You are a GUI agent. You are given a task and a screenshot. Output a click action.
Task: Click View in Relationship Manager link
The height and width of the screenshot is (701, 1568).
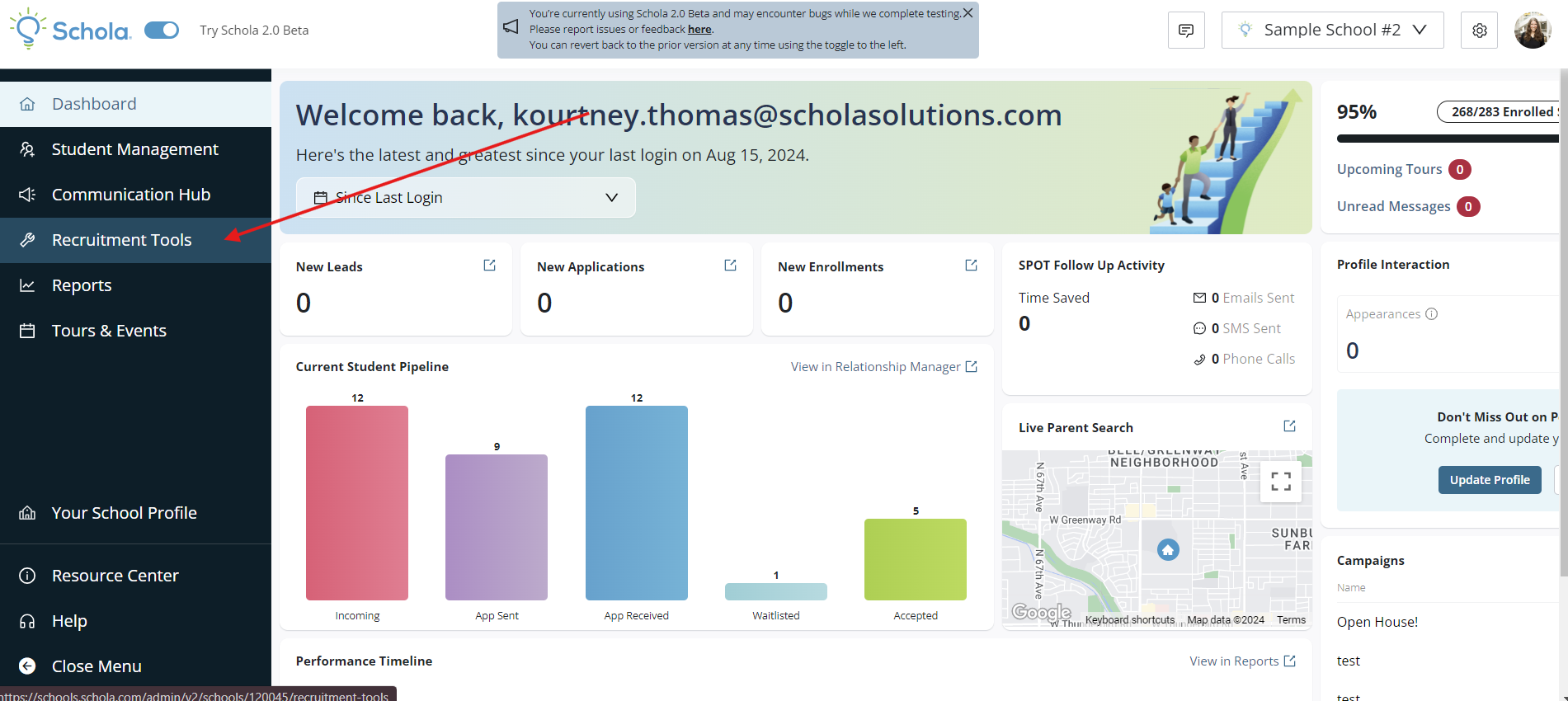(x=883, y=367)
